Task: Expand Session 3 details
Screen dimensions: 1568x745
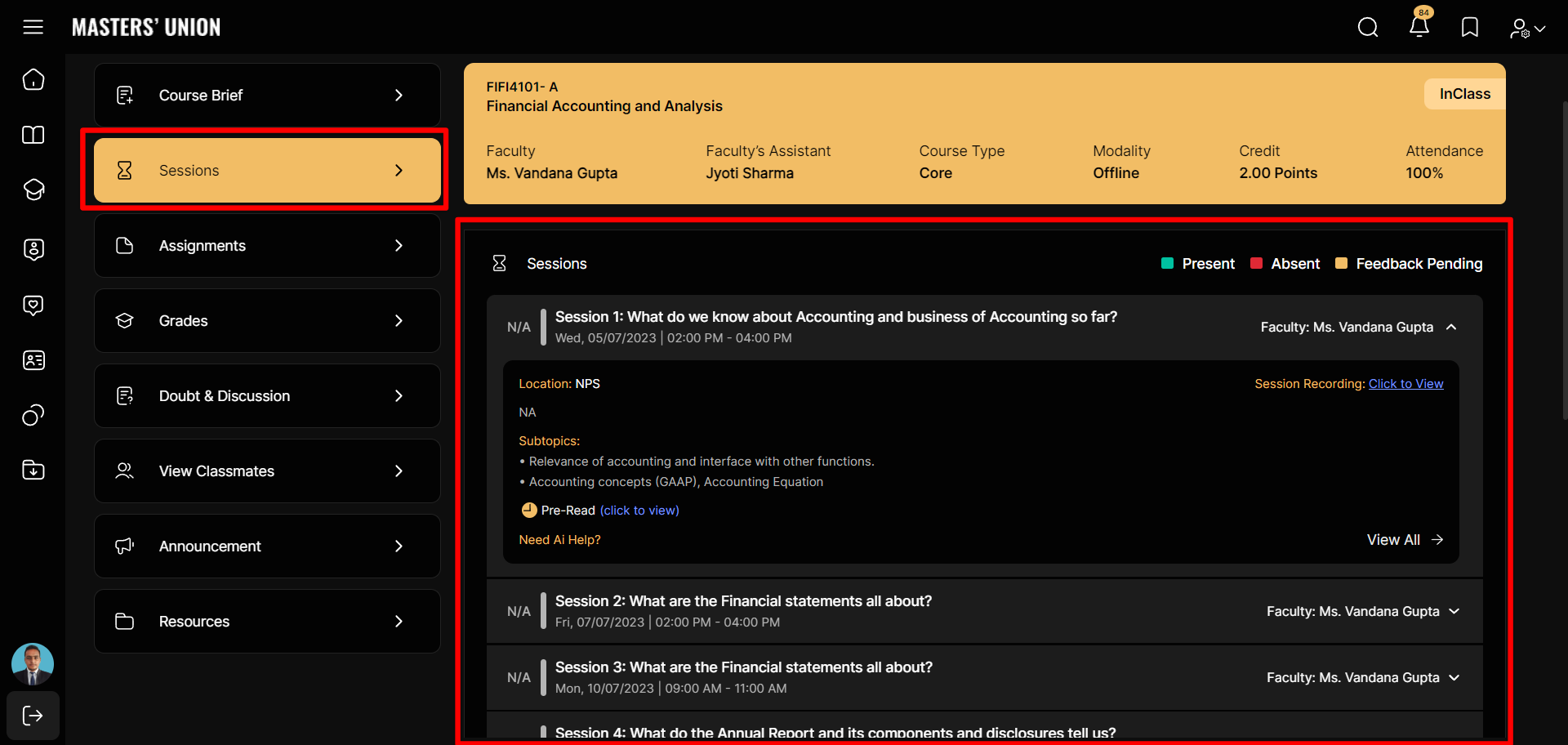Action: click(x=1454, y=677)
